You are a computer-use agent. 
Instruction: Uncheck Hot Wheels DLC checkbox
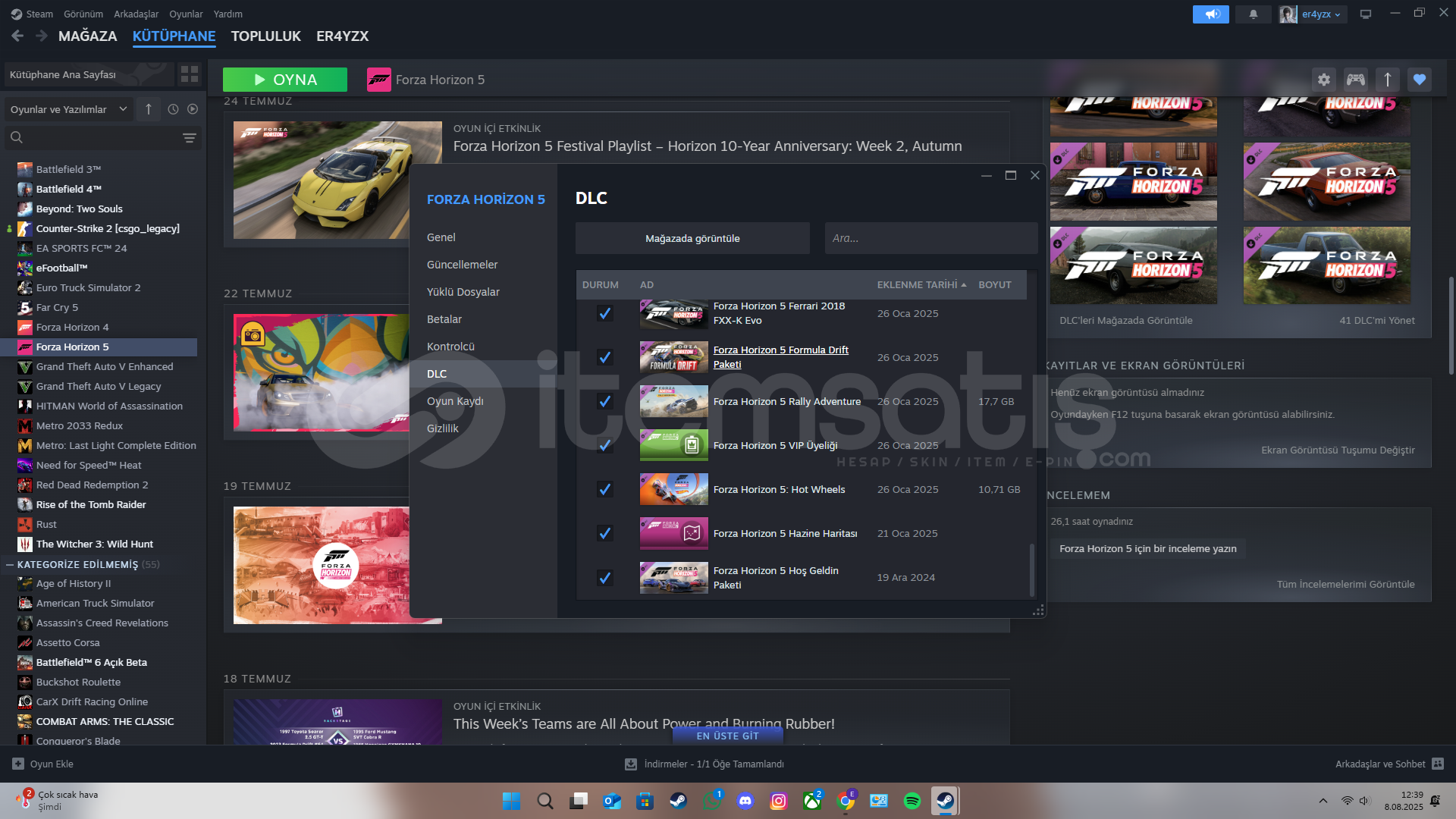604,489
